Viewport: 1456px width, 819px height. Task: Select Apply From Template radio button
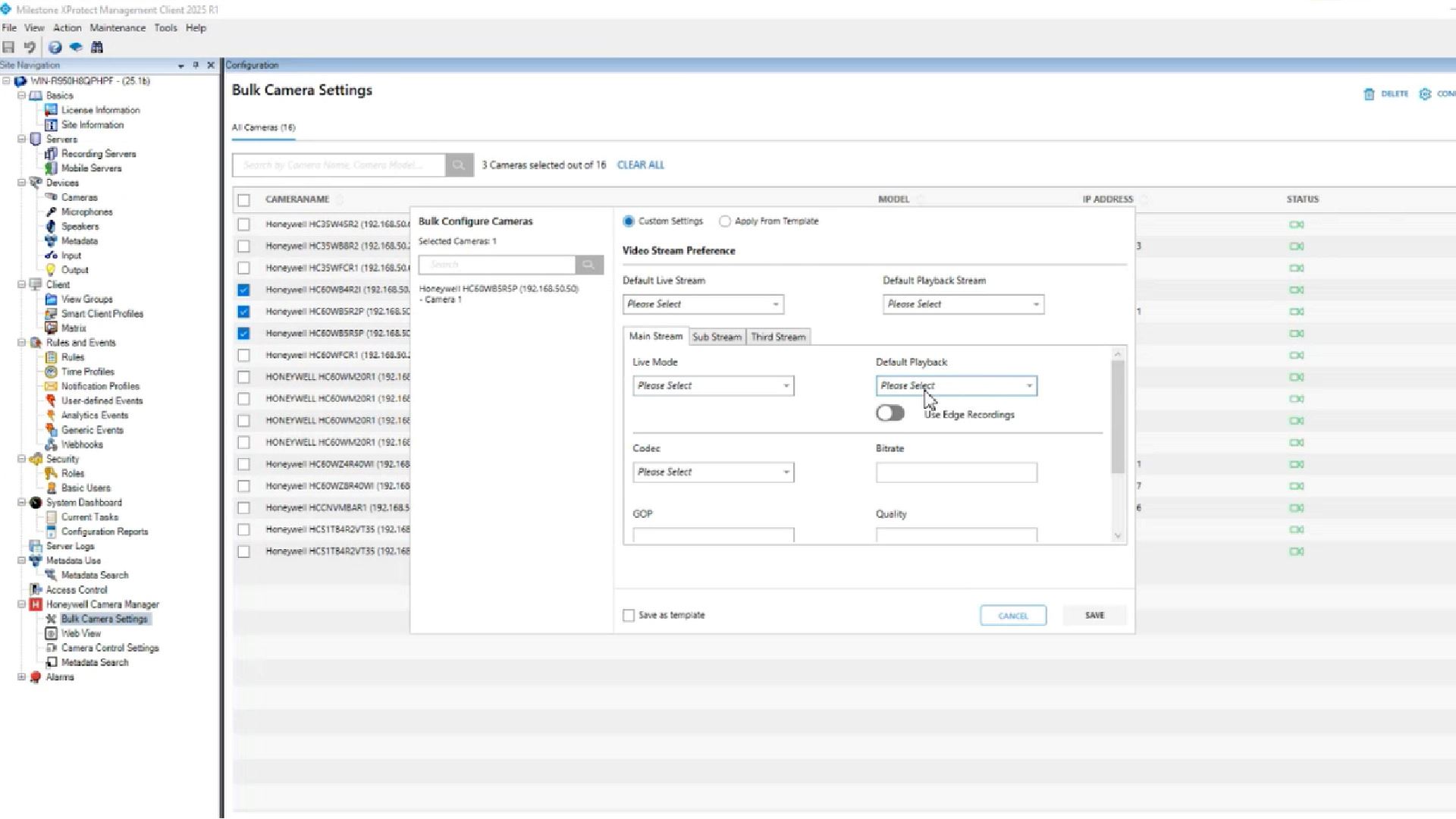(725, 221)
